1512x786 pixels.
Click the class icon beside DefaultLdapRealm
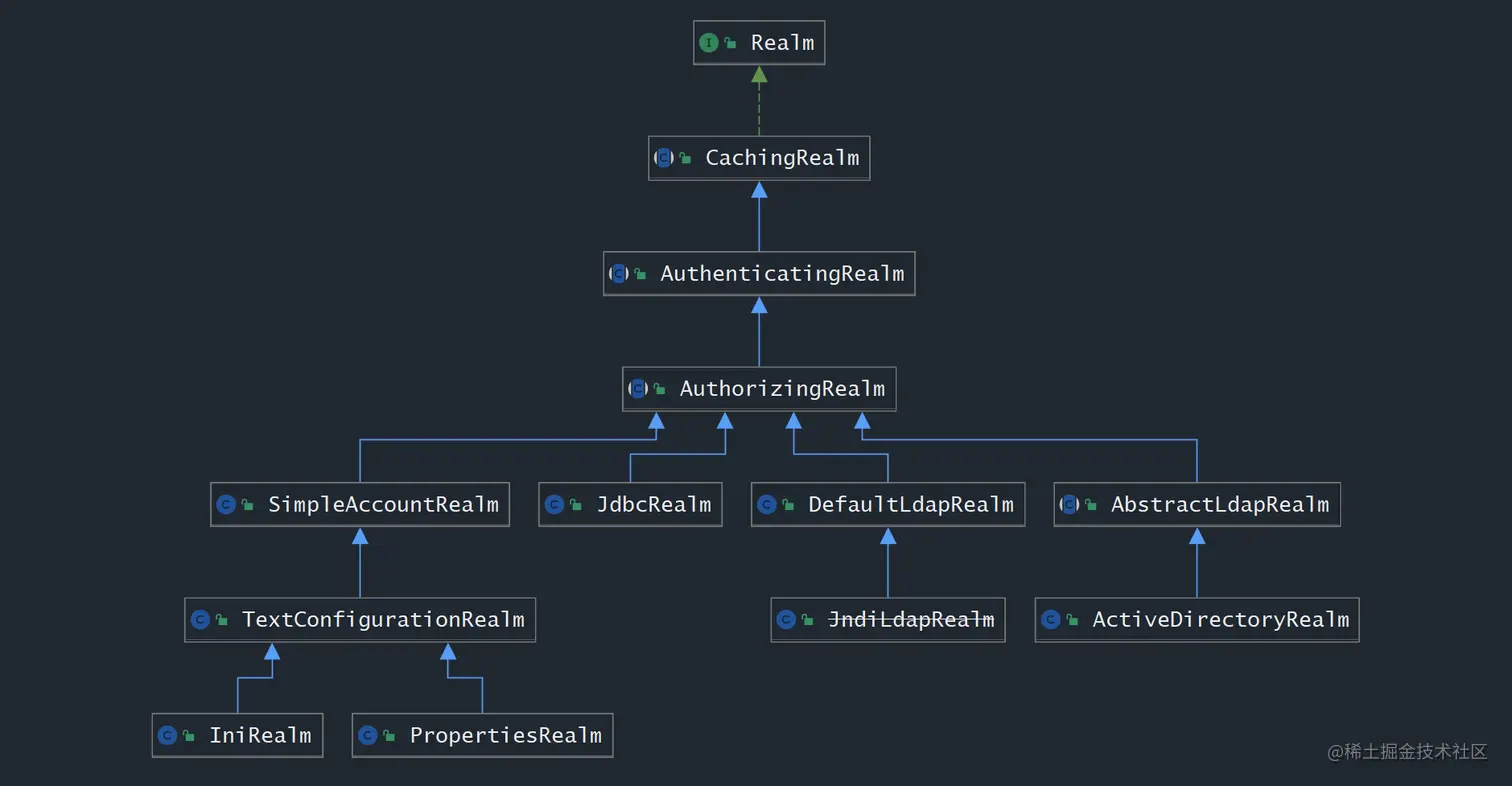coord(767,505)
